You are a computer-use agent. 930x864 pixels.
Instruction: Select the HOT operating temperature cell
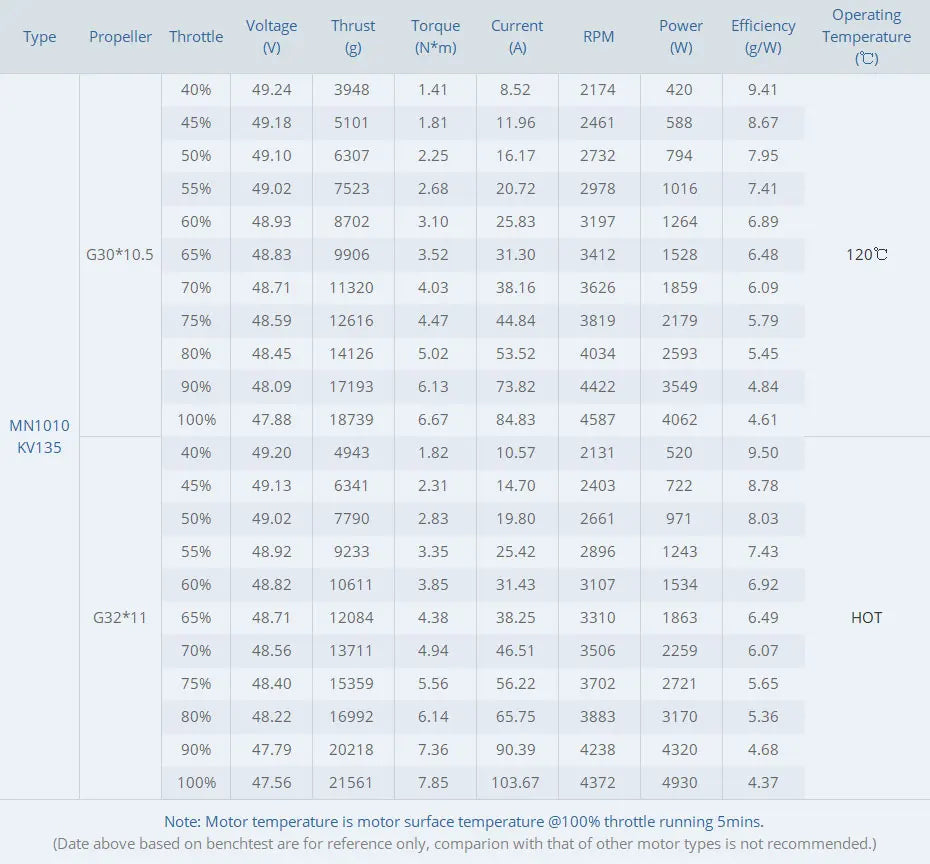866,618
